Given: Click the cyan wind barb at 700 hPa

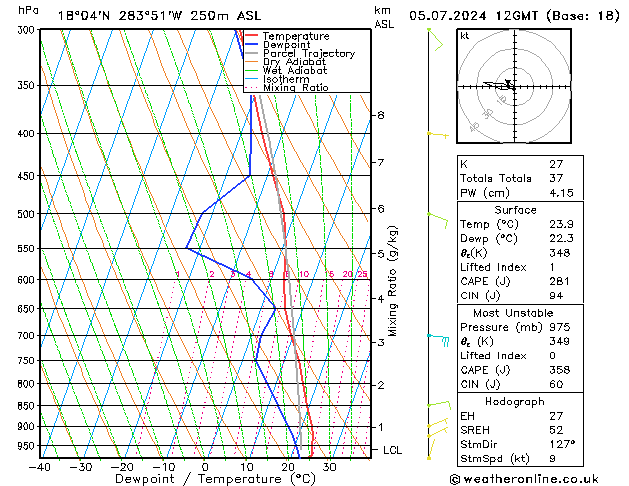Looking at the screenshot, I should [x=438, y=339].
